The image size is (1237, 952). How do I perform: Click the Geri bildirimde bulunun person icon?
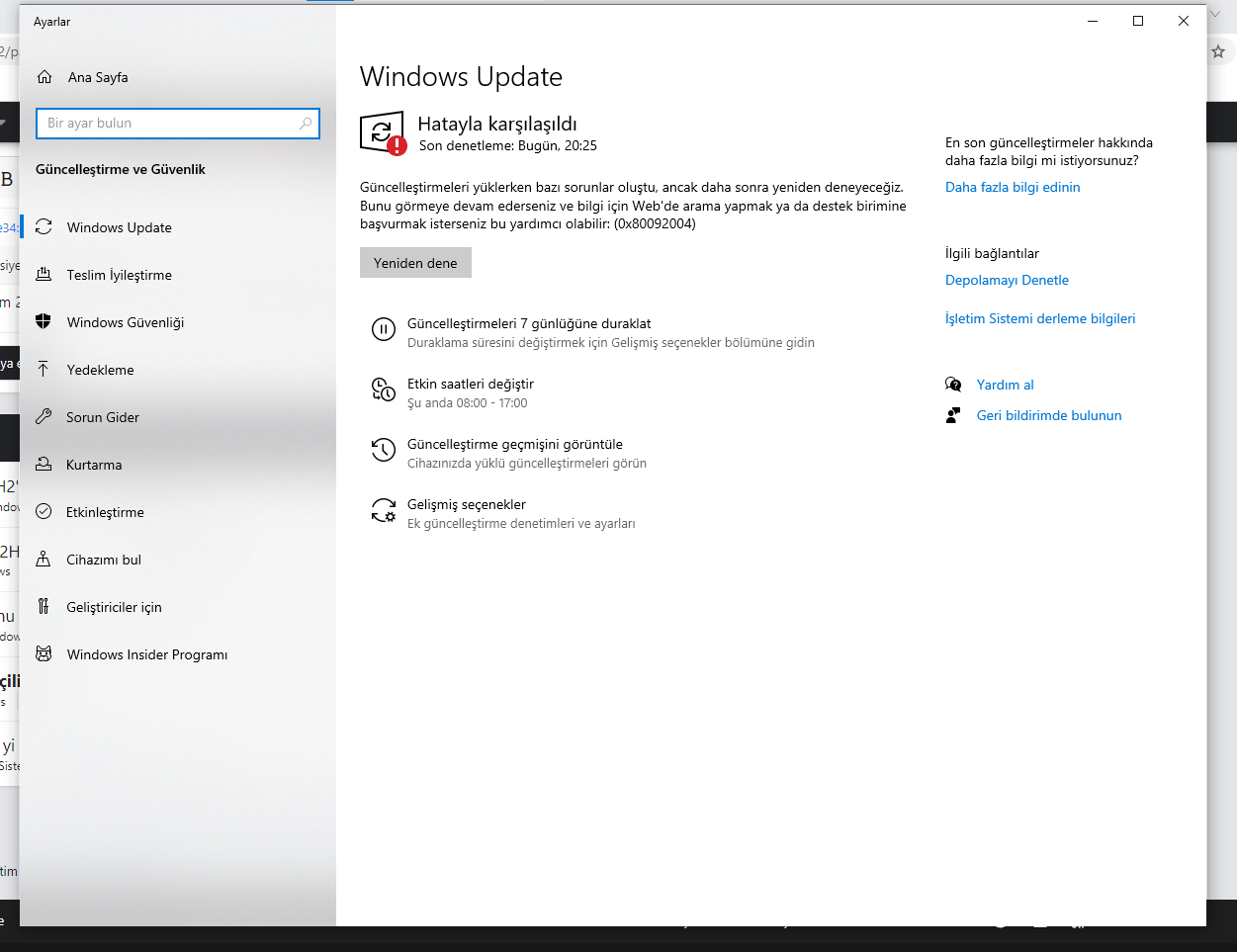pos(953,415)
